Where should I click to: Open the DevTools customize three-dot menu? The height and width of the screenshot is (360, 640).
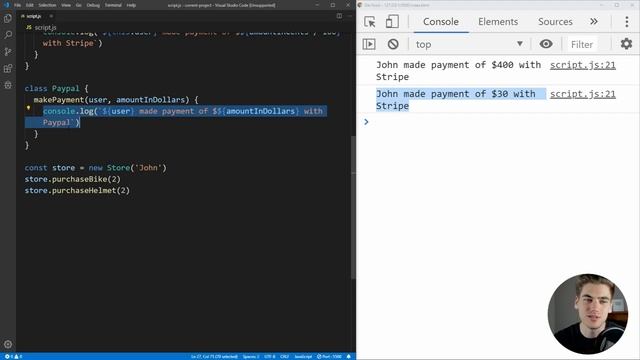[627, 22]
